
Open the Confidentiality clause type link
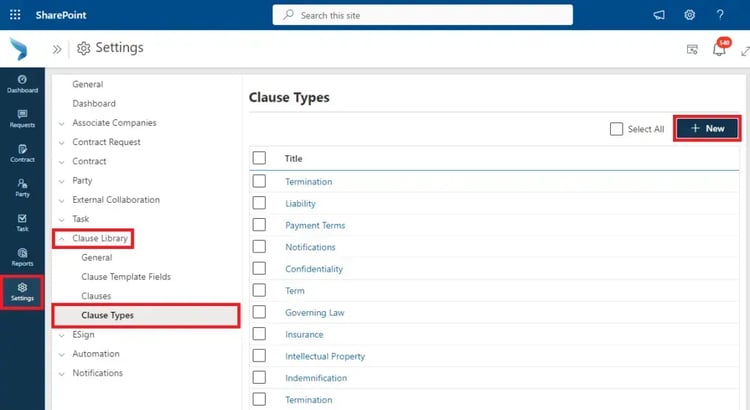coord(314,269)
